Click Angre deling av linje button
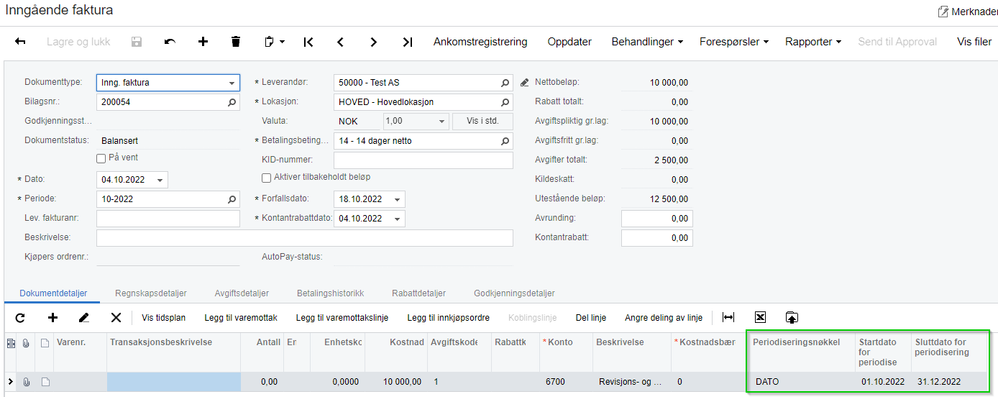This screenshot has width=998, height=397. tap(663, 317)
